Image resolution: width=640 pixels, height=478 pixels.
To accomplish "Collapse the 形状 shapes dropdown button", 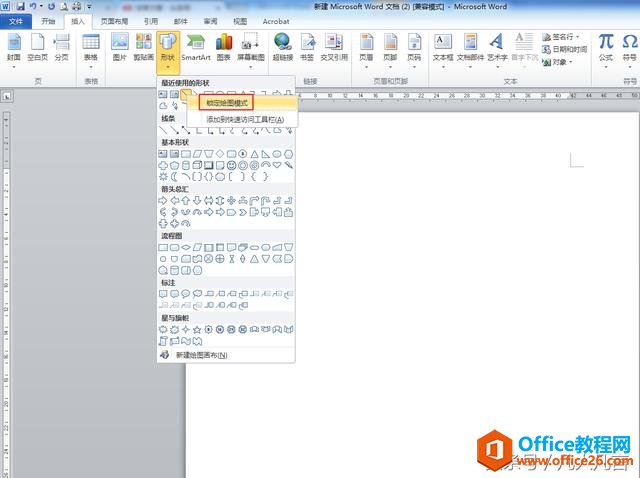I will point(168,52).
